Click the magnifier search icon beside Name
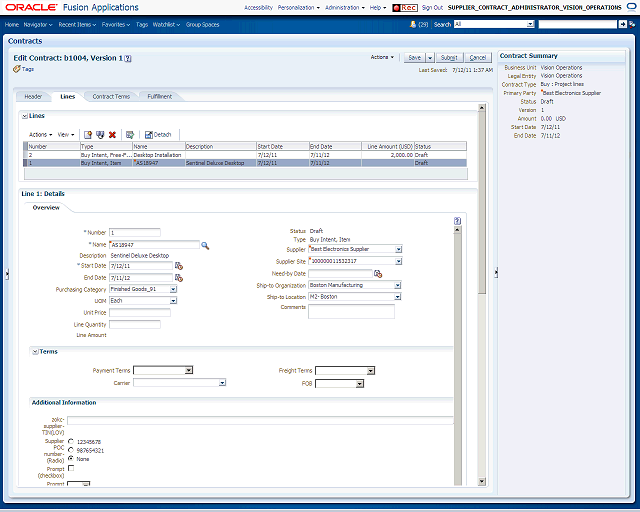The image size is (640, 512). click(205, 245)
